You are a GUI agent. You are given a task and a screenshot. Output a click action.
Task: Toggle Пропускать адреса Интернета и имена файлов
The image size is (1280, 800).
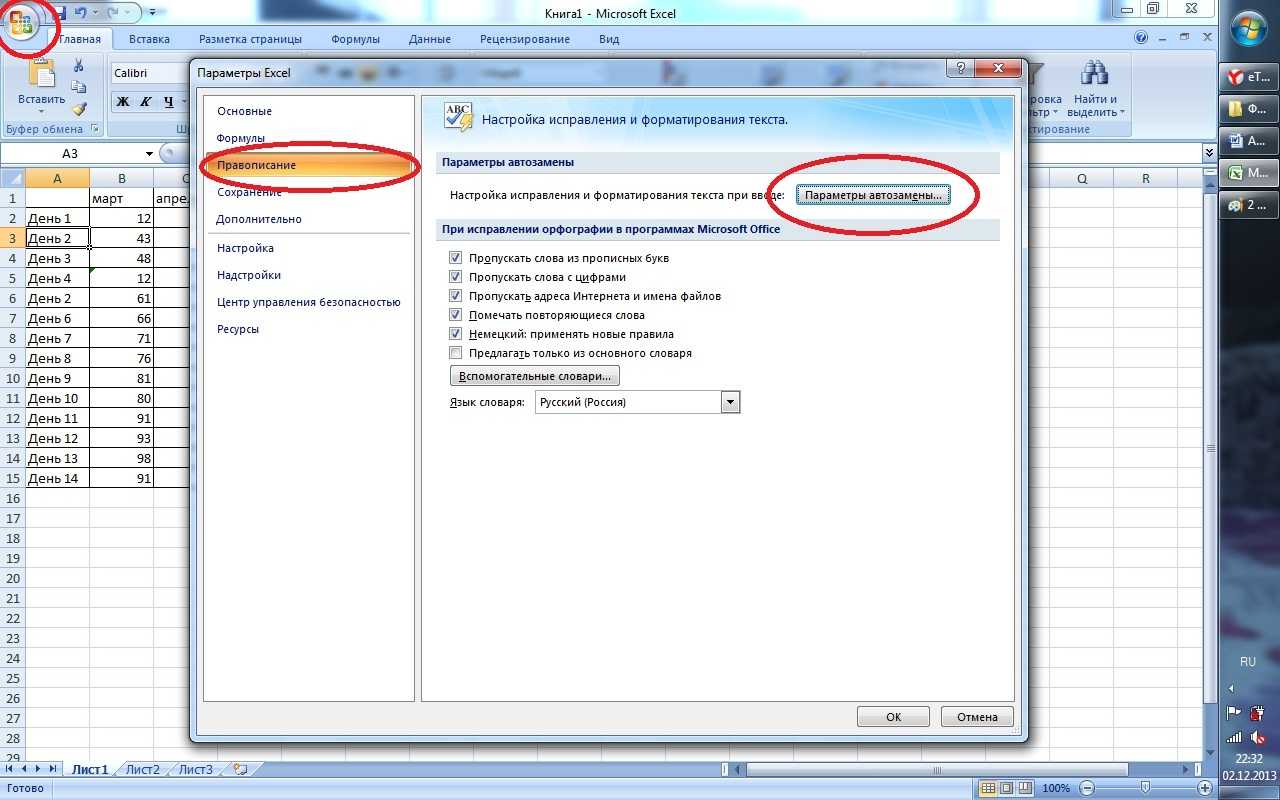pyautogui.click(x=456, y=296)
